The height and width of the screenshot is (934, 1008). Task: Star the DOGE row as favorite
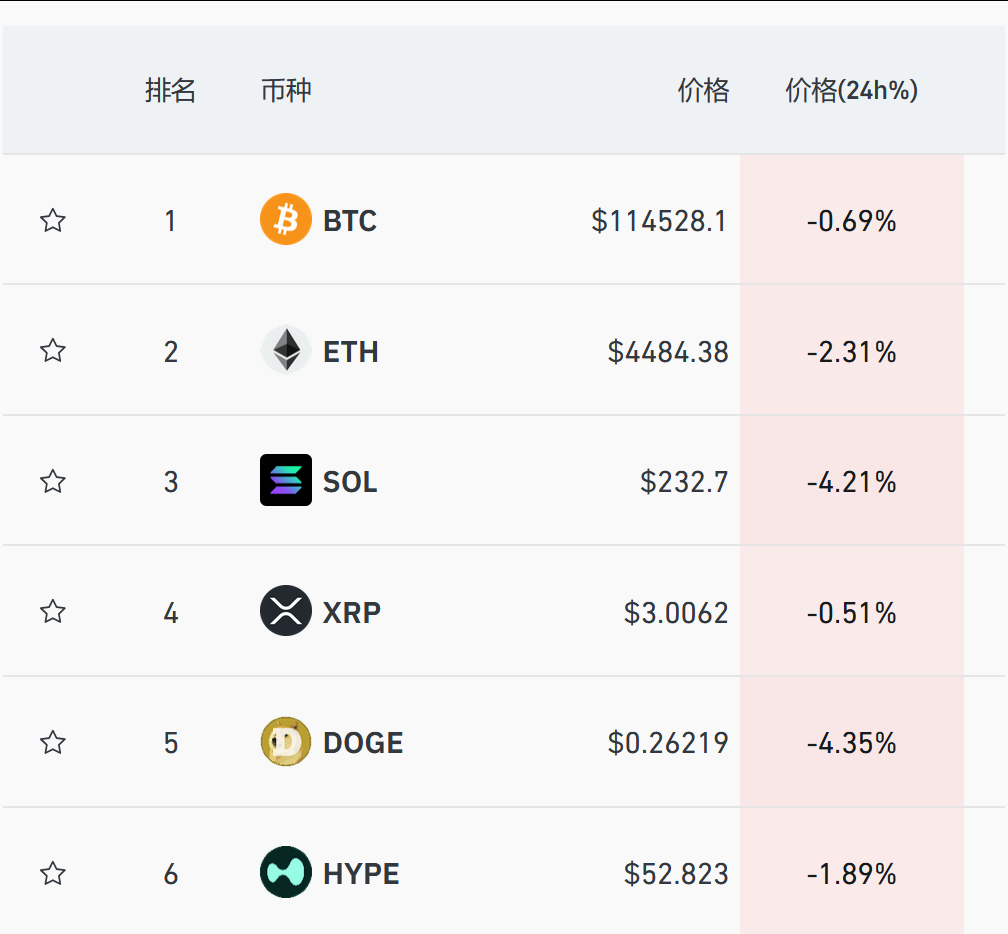(x=53, y=742)
